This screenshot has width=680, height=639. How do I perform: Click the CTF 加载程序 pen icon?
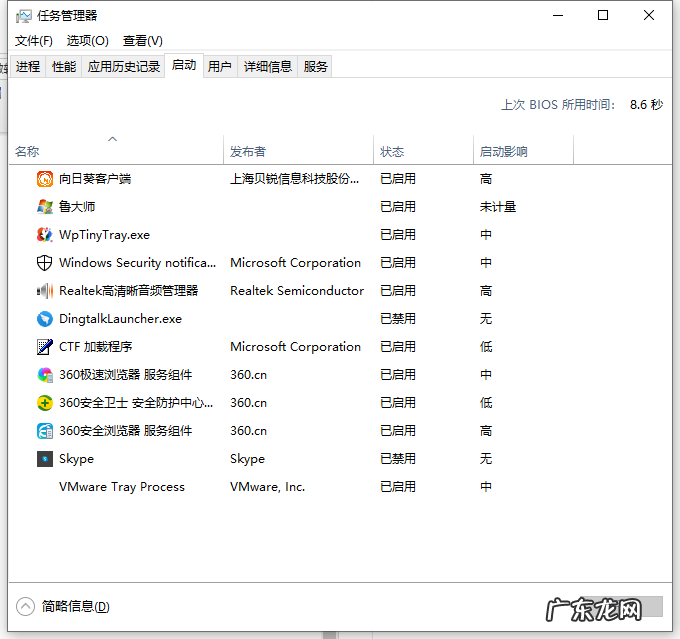click(45, 347)
